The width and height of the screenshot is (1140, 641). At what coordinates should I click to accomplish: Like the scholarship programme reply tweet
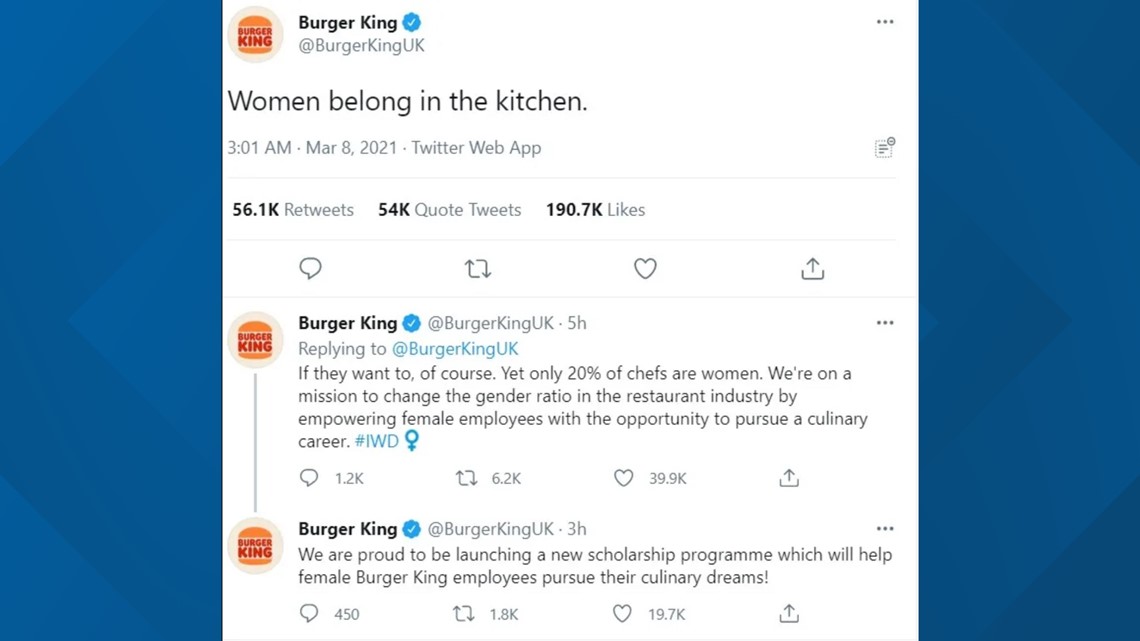pos(621,613)
